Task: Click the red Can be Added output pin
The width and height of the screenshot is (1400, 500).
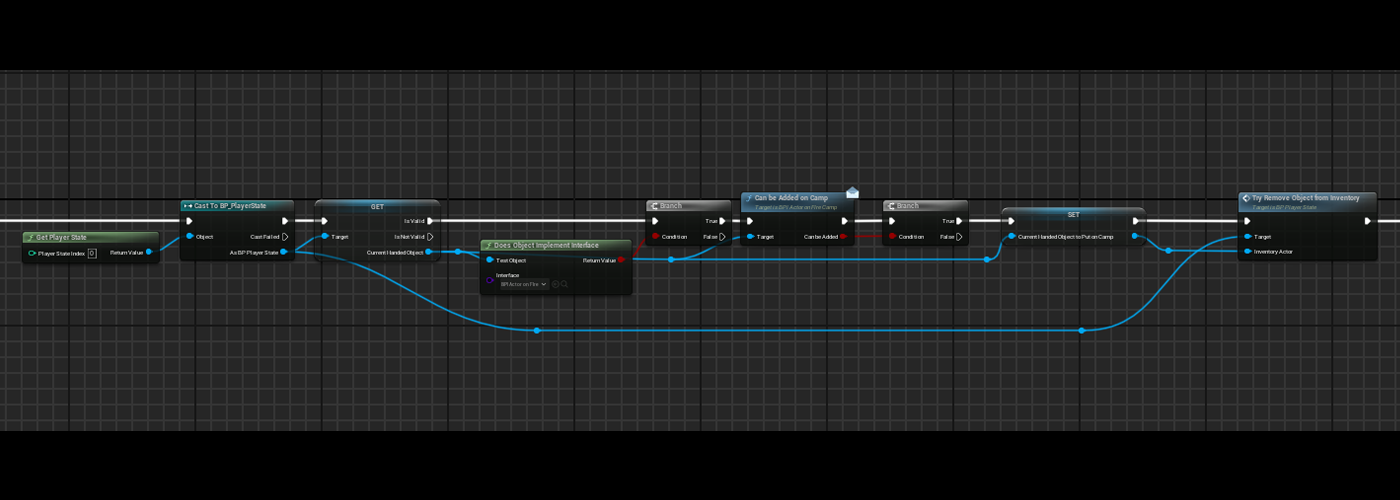Action: click(x=844, y=237)
